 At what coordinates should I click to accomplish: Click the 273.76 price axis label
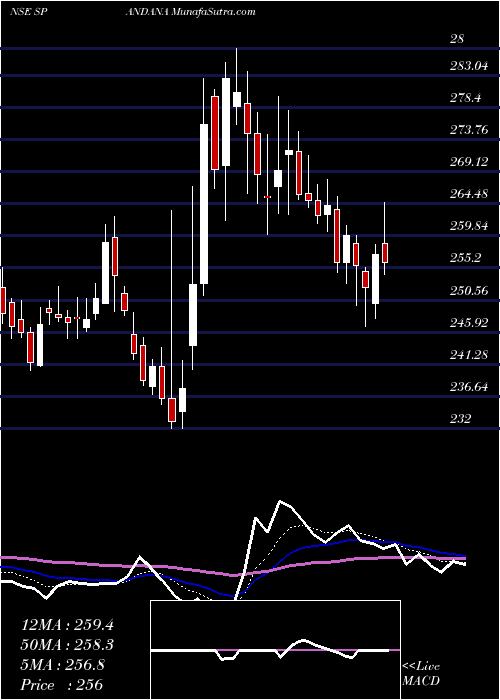[x=470, y=130]
